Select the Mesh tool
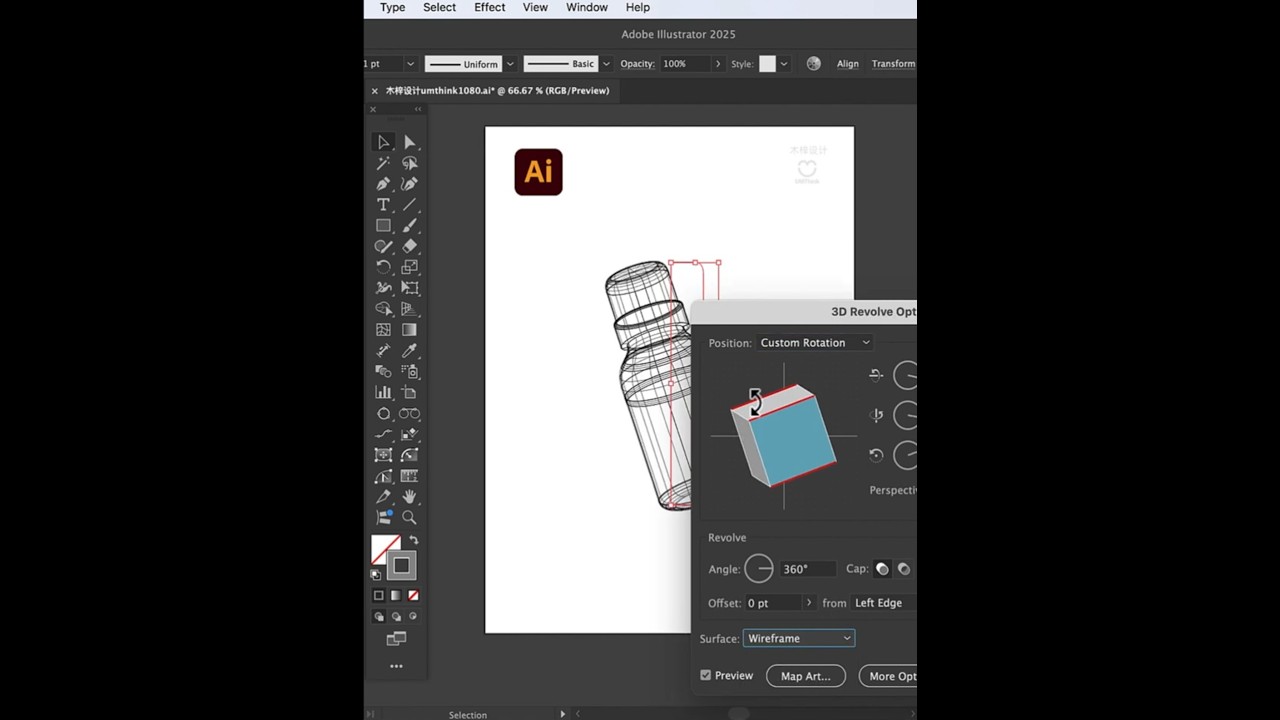The image size is (1280, 720). tap(383, 330)
